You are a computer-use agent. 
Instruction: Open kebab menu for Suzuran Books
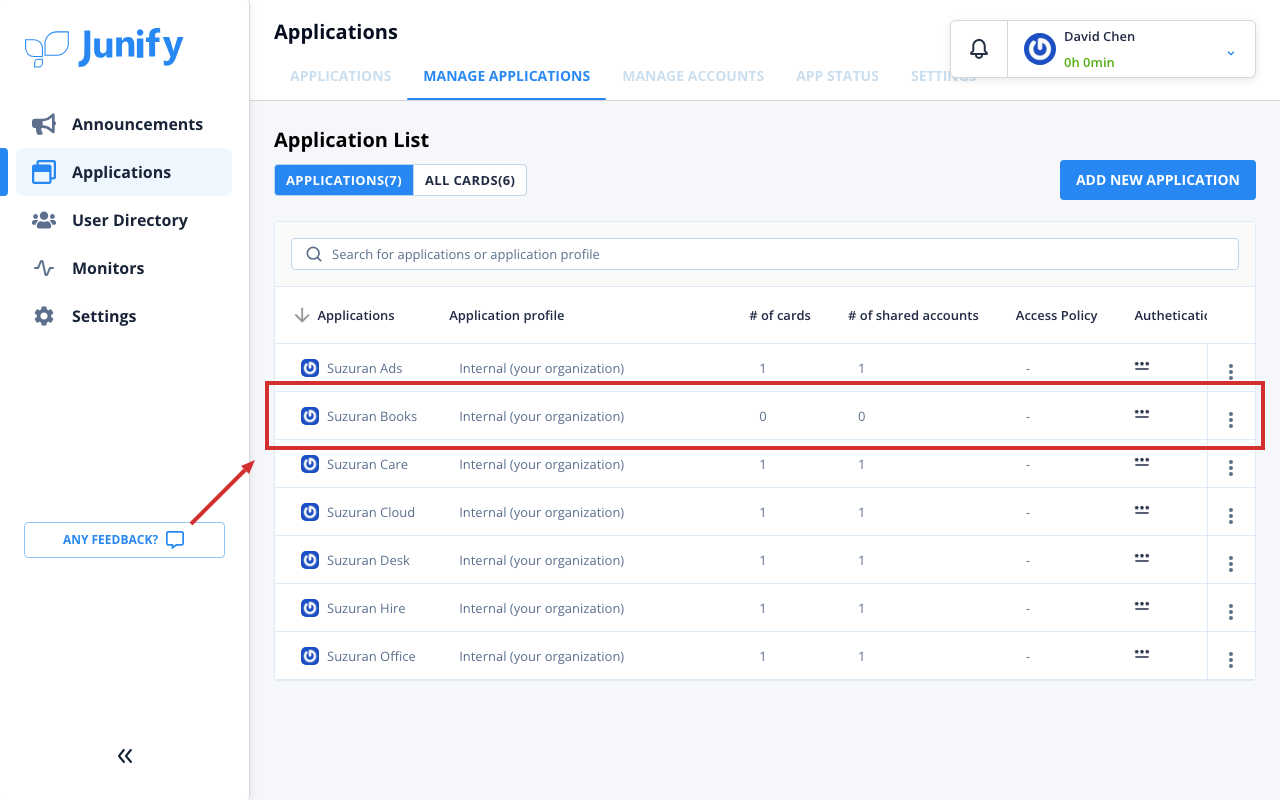[1231, 420]
